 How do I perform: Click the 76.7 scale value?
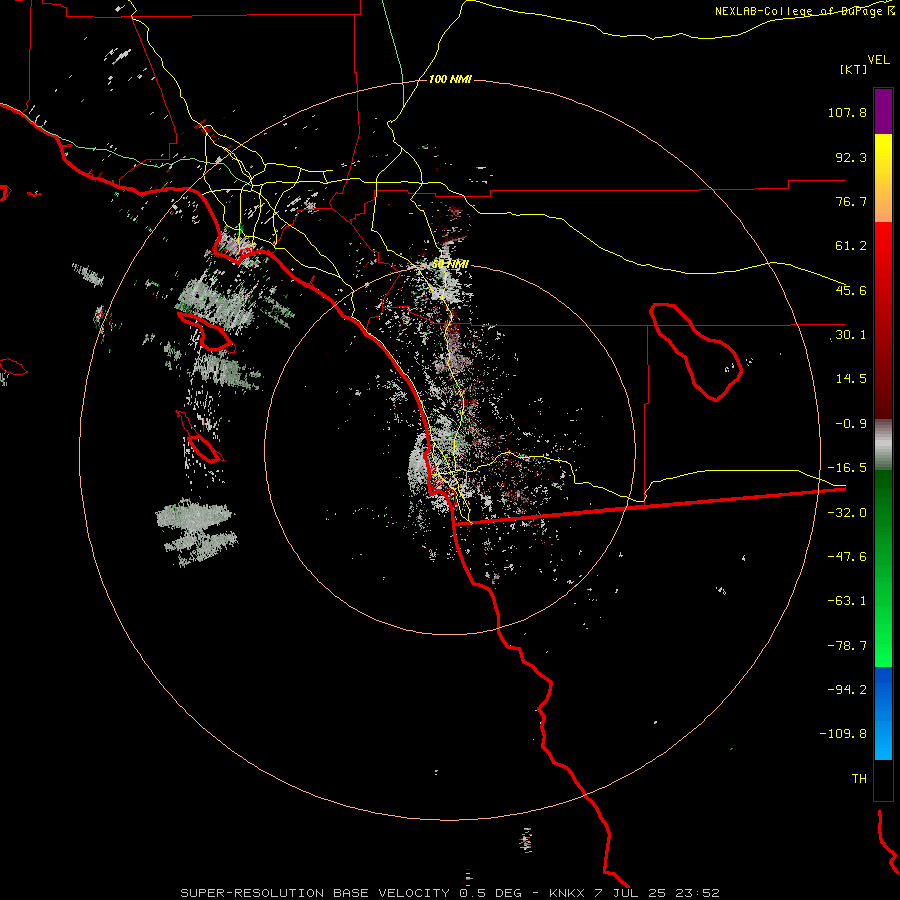pyautogui.click(x=851, y=201)
